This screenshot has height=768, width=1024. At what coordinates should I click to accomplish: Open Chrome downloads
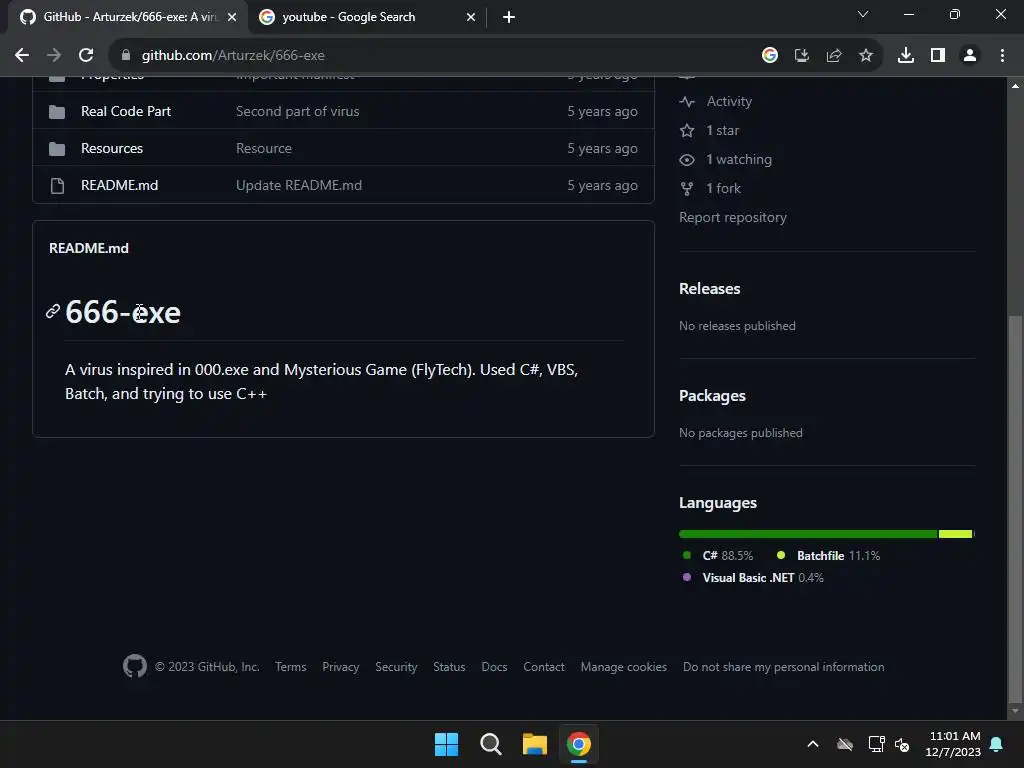pyautogui.click(x=906, y=56)
